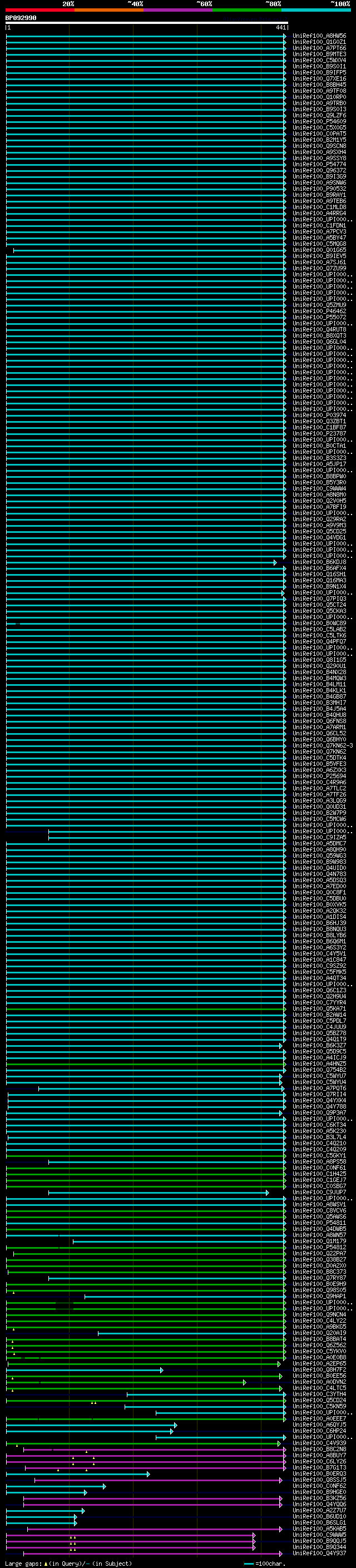Open hit UniRef100_Q7XE16
The height and width of the screenshot is (1568, 356).
[319, 78]
